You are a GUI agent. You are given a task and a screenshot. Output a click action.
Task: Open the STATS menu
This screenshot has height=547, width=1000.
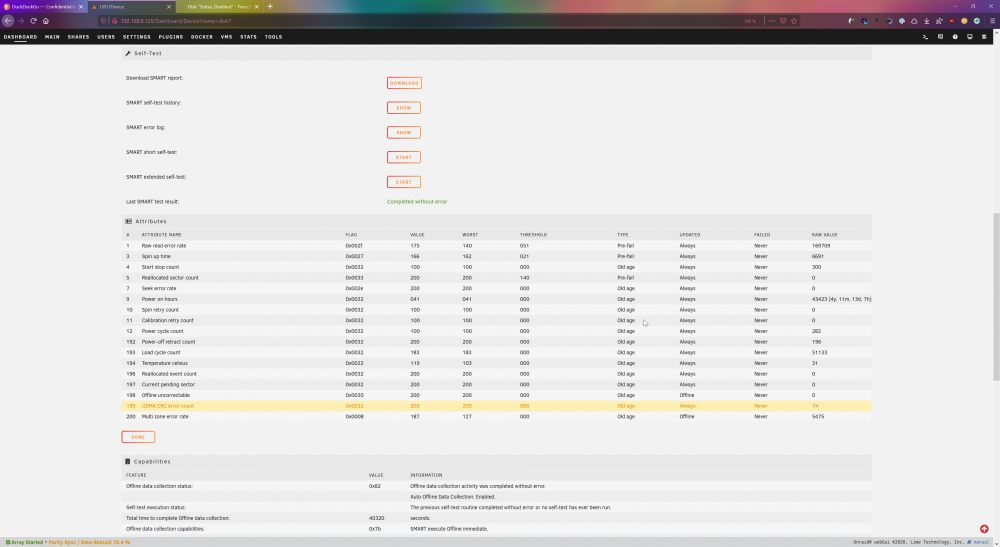pos(249,37)
